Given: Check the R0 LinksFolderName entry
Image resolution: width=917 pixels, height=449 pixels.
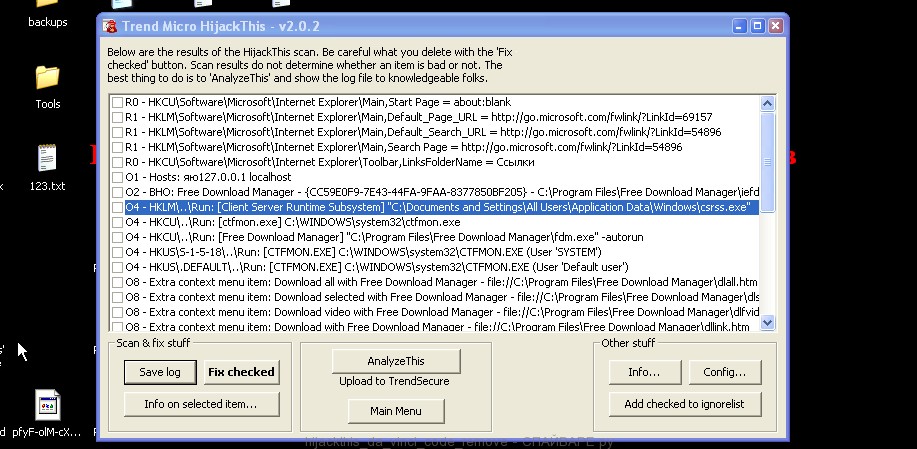Looking at the screenshot, I should 118,162.
